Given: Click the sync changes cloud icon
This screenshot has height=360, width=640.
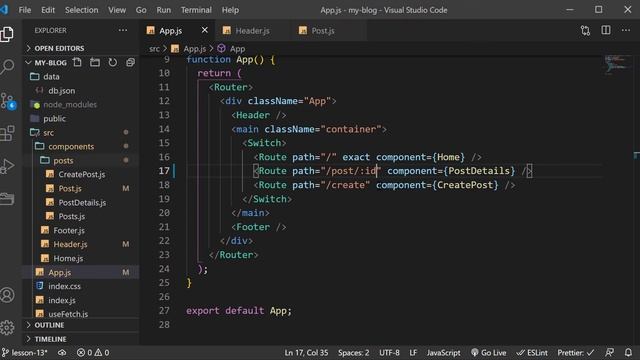Looking at the screenshot, I should (62, 352).
